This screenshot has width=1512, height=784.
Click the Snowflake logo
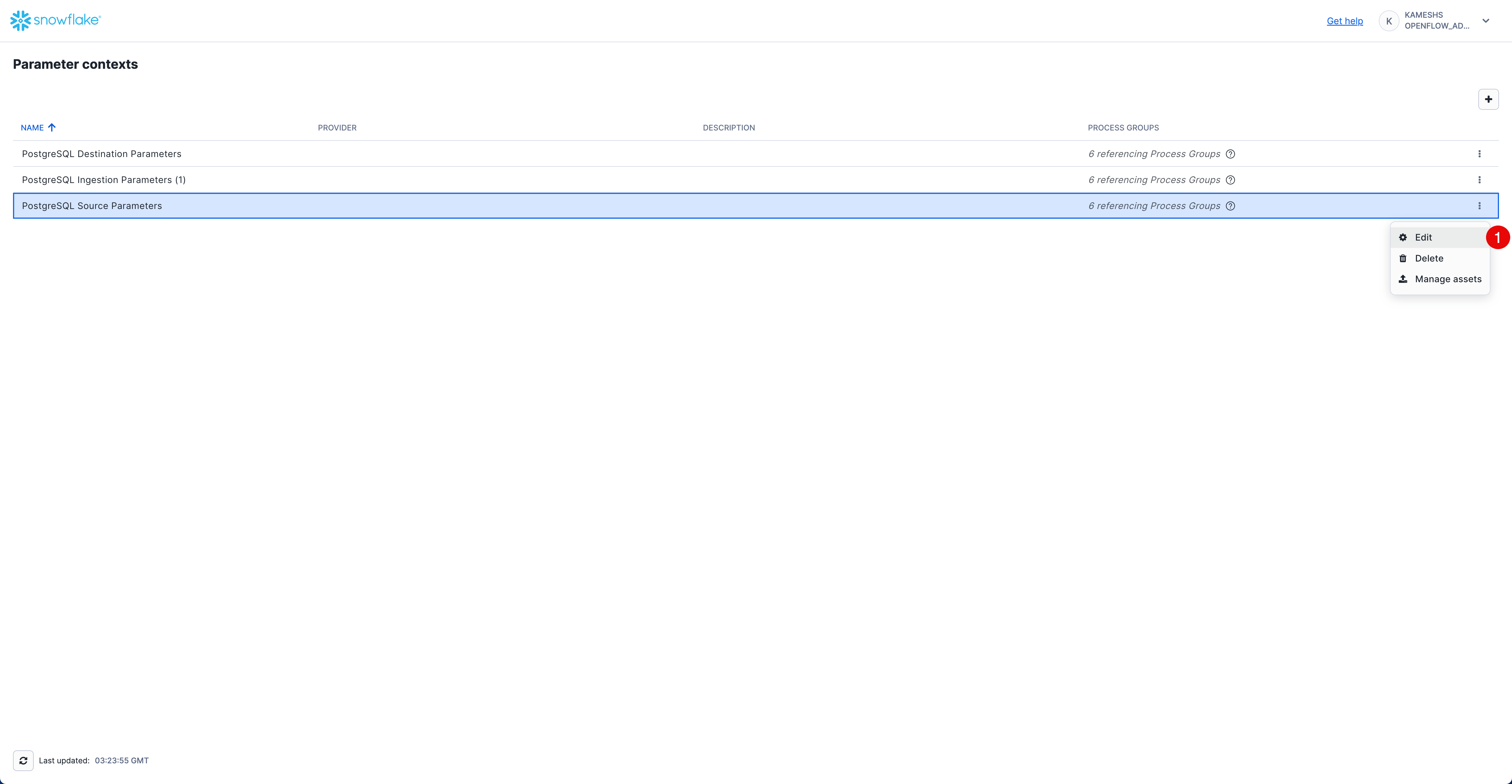pyautogui.click(x=55, y=21)
